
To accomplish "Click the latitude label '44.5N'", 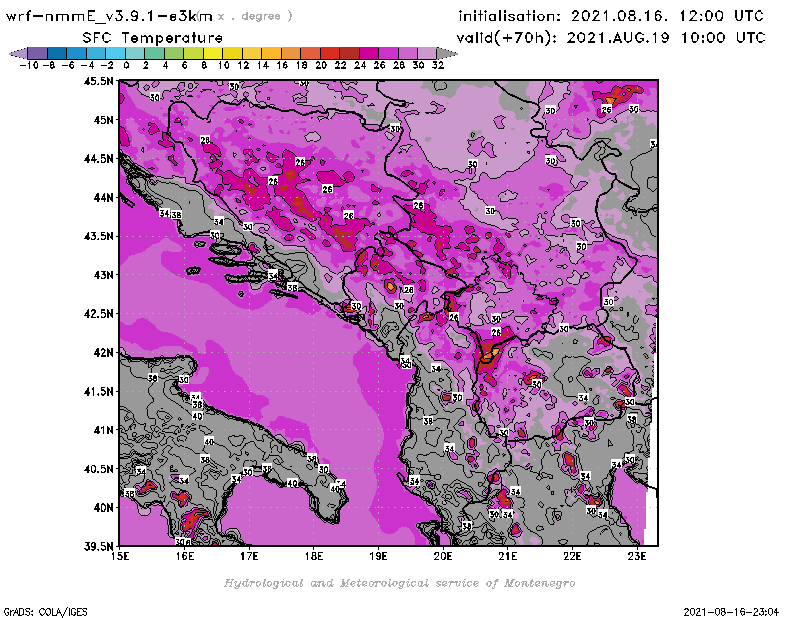I will 98,158.
